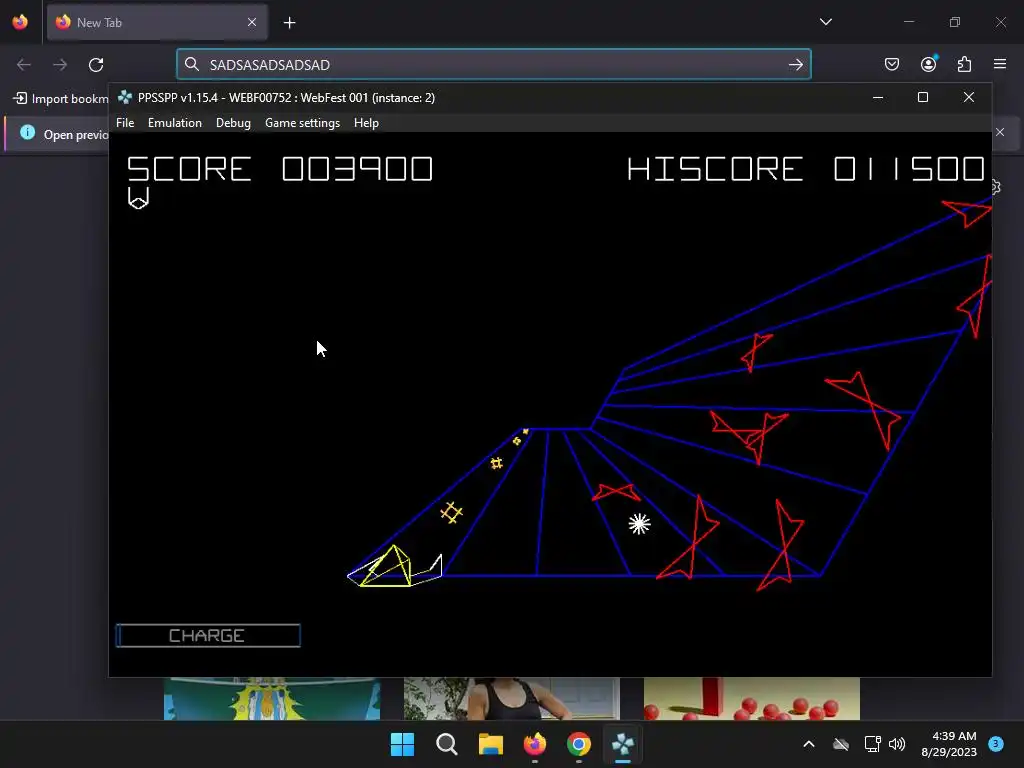Viewport: 1024px width, 768px height.
Task: Open File Explorer from taskbar
Action: [x=490, y=744]
